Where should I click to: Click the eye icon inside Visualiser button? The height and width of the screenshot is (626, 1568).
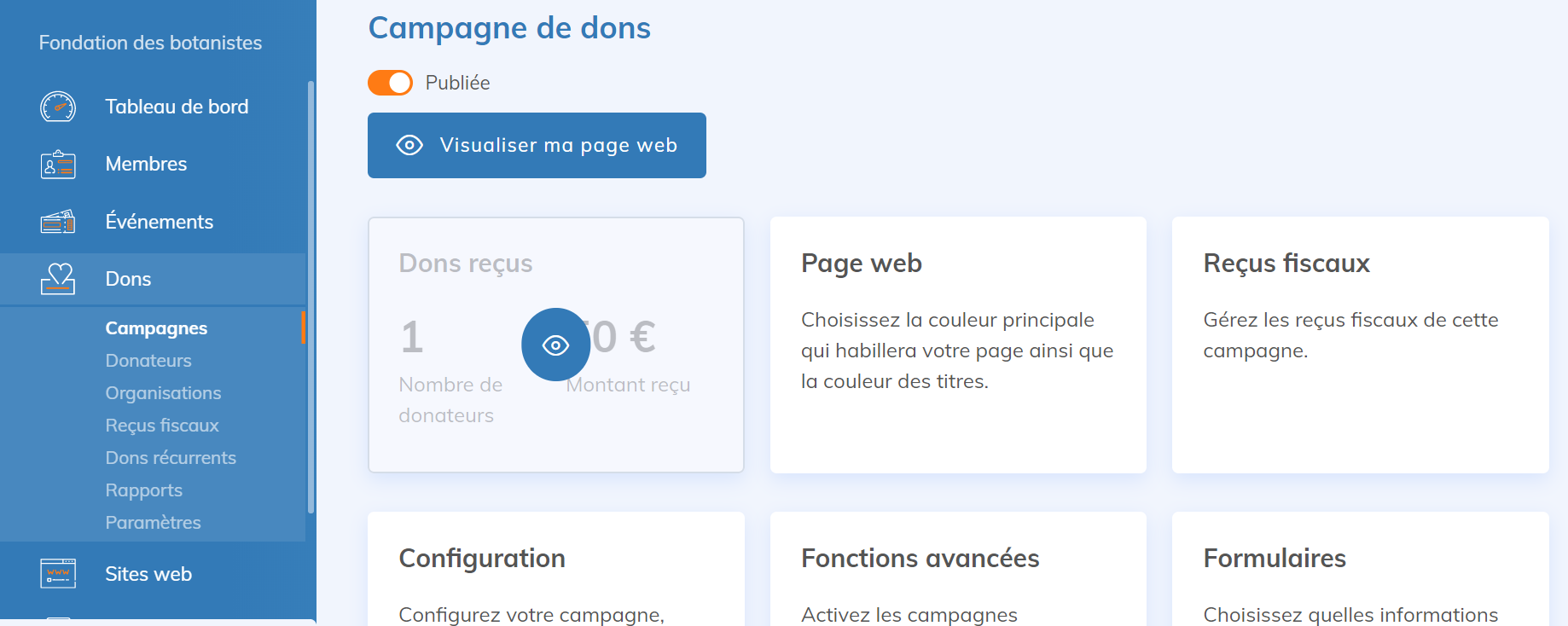409,145
